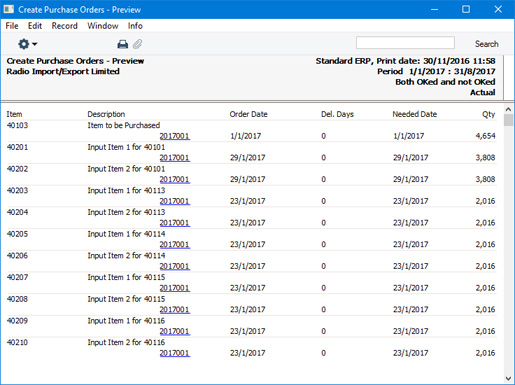
Task: Click quantity 4,654 for item 40103
Action: [x=485, y=136]
